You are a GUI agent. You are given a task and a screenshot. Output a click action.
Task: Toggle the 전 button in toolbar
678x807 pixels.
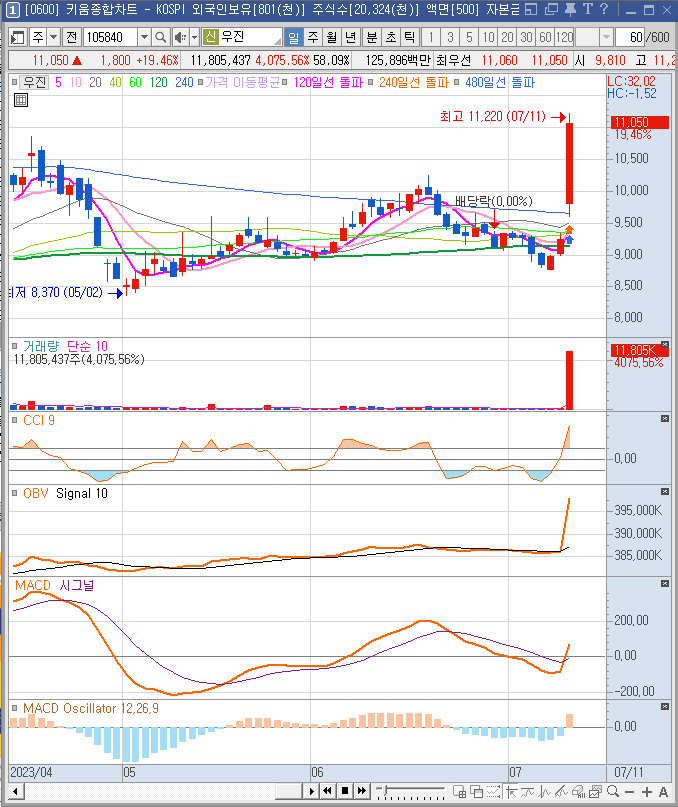(x=72, y=37)
